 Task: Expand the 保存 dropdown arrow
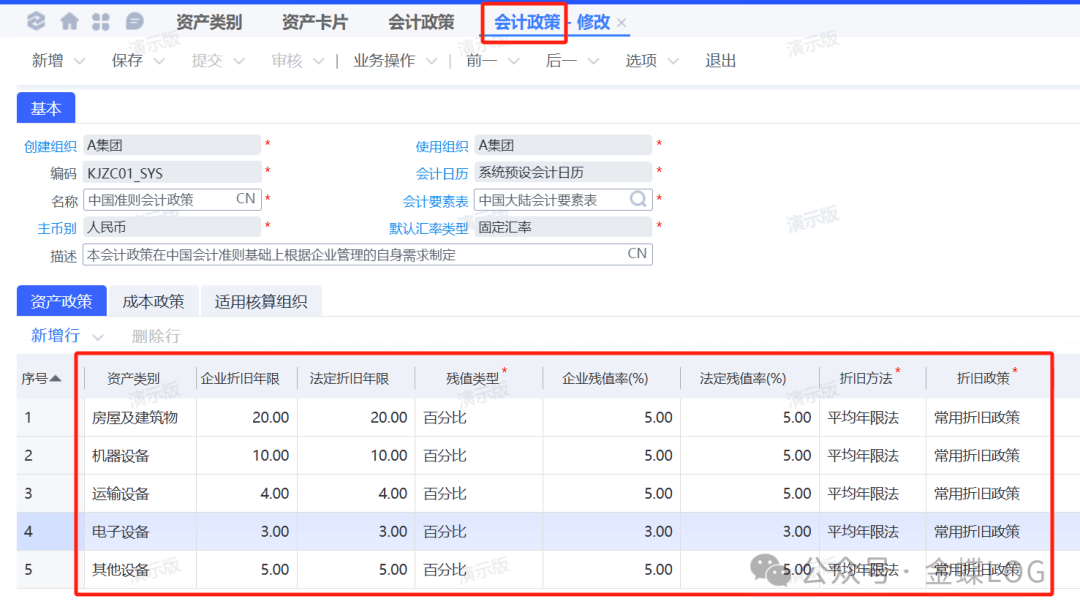point(159,61)
